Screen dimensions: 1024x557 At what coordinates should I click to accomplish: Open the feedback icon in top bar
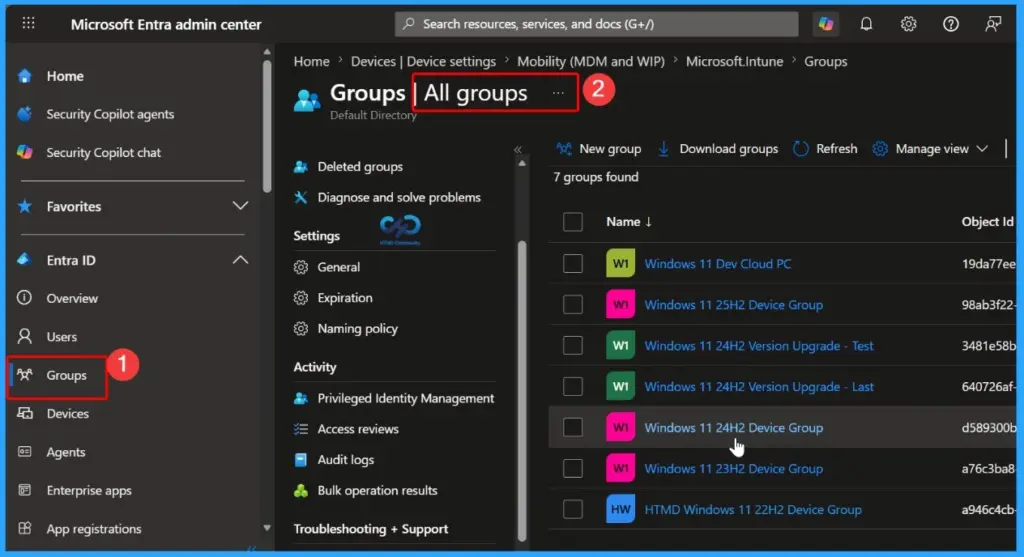[x=993, y=24]
